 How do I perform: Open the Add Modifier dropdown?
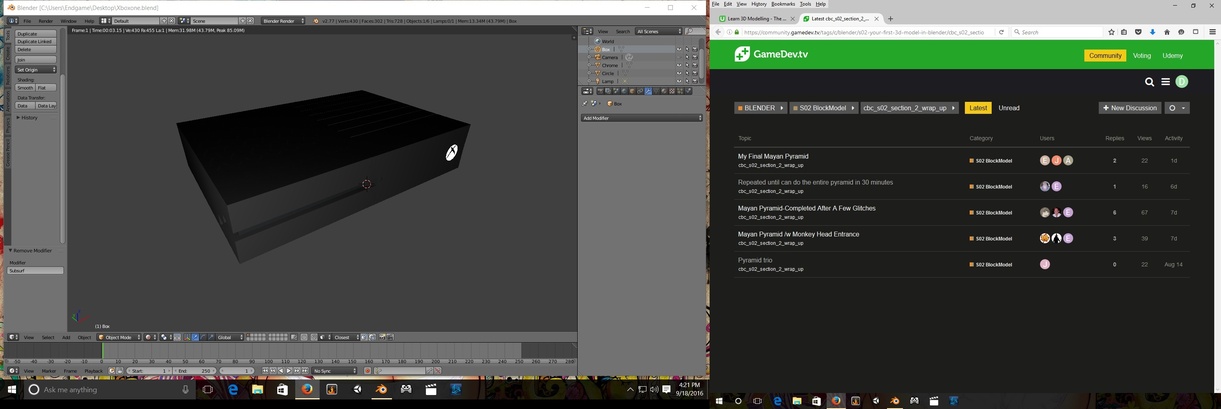pyautogui.click(x=641, y=118)
